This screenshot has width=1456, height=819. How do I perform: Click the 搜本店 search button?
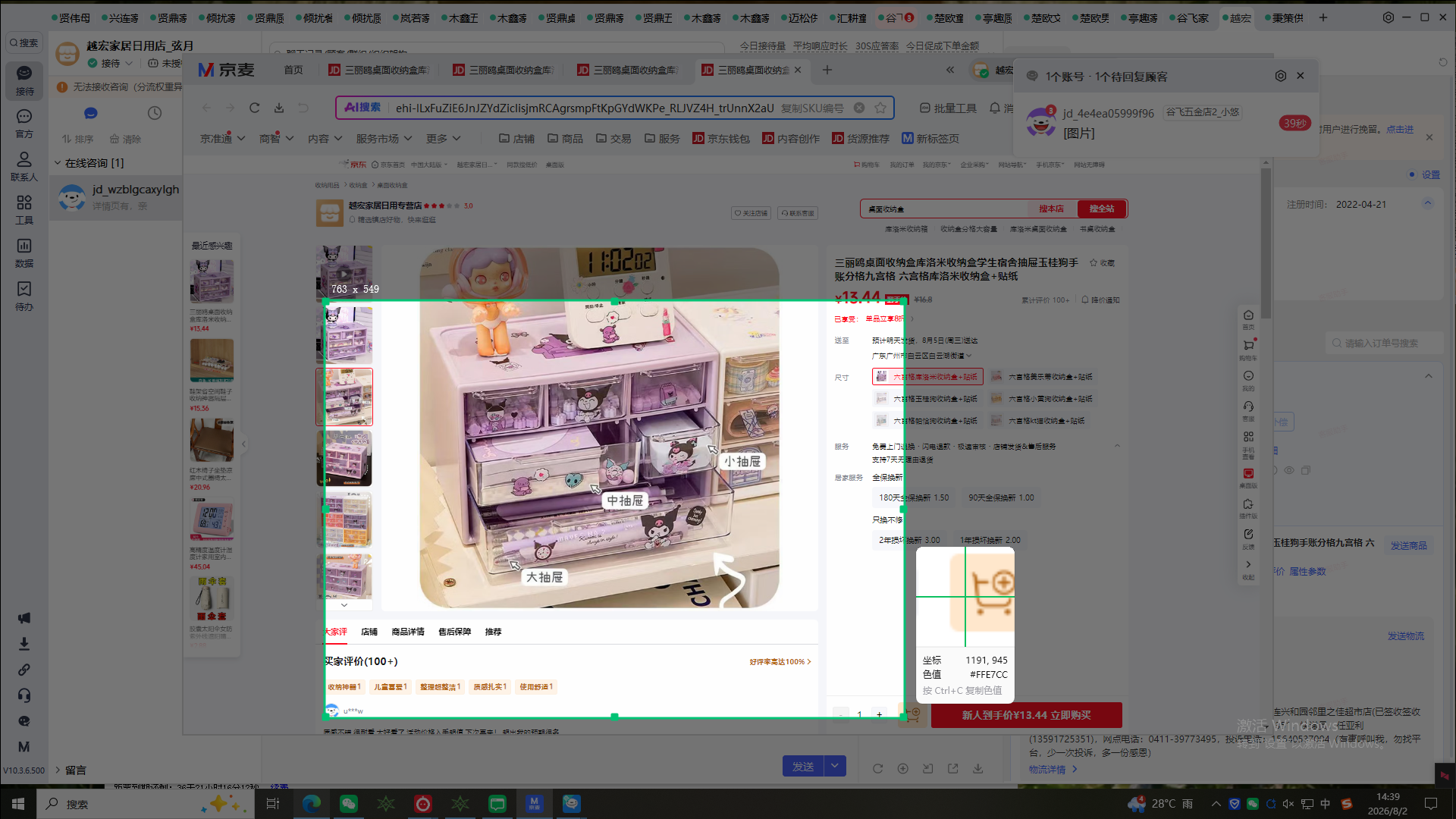click(x=1051, y=209)
